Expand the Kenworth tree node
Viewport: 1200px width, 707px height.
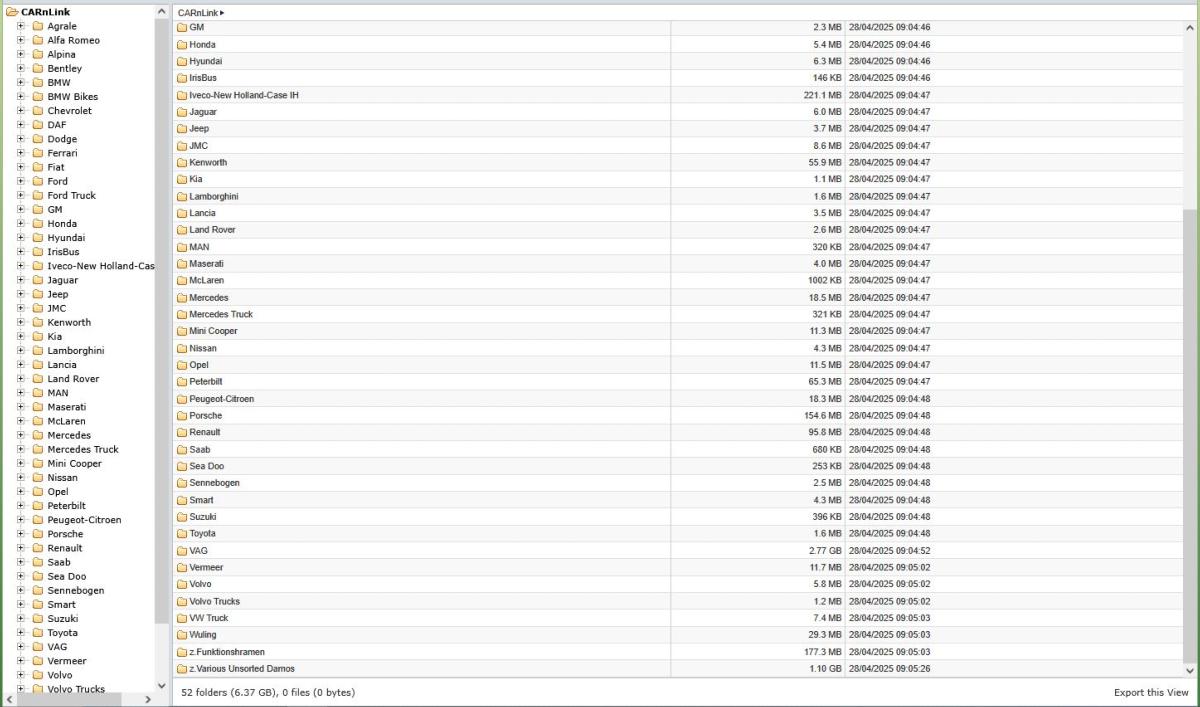21,322
